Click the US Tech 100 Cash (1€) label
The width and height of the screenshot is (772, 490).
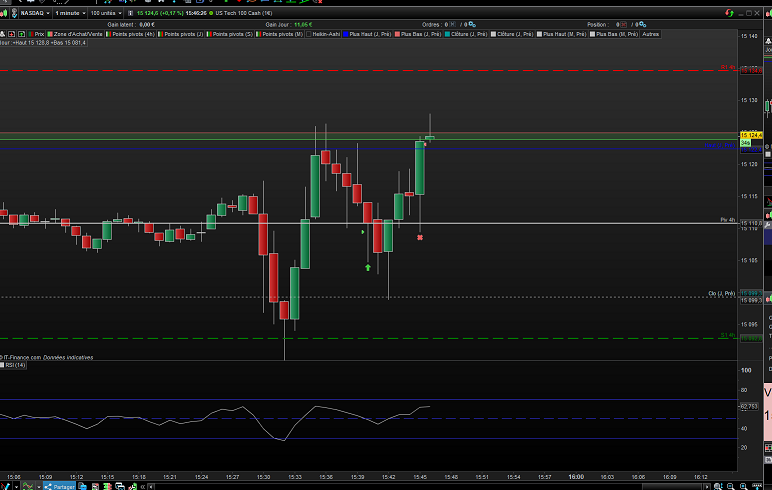[x=244, y=13]
